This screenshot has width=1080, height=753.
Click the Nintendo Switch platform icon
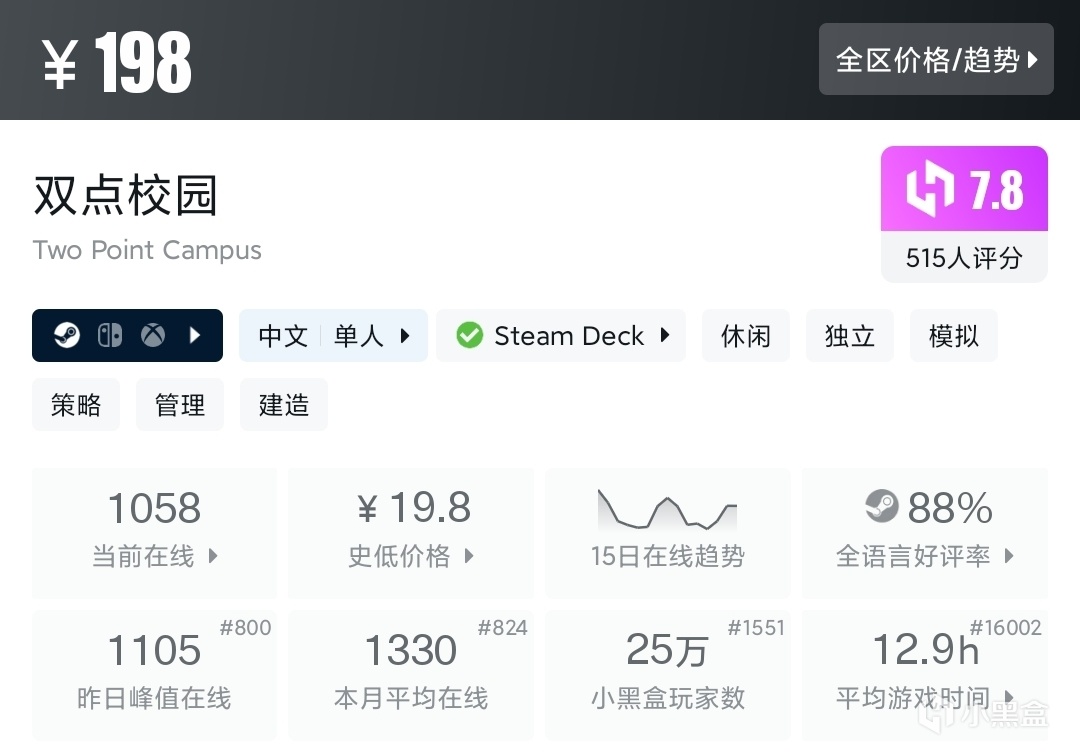(110, 336)
